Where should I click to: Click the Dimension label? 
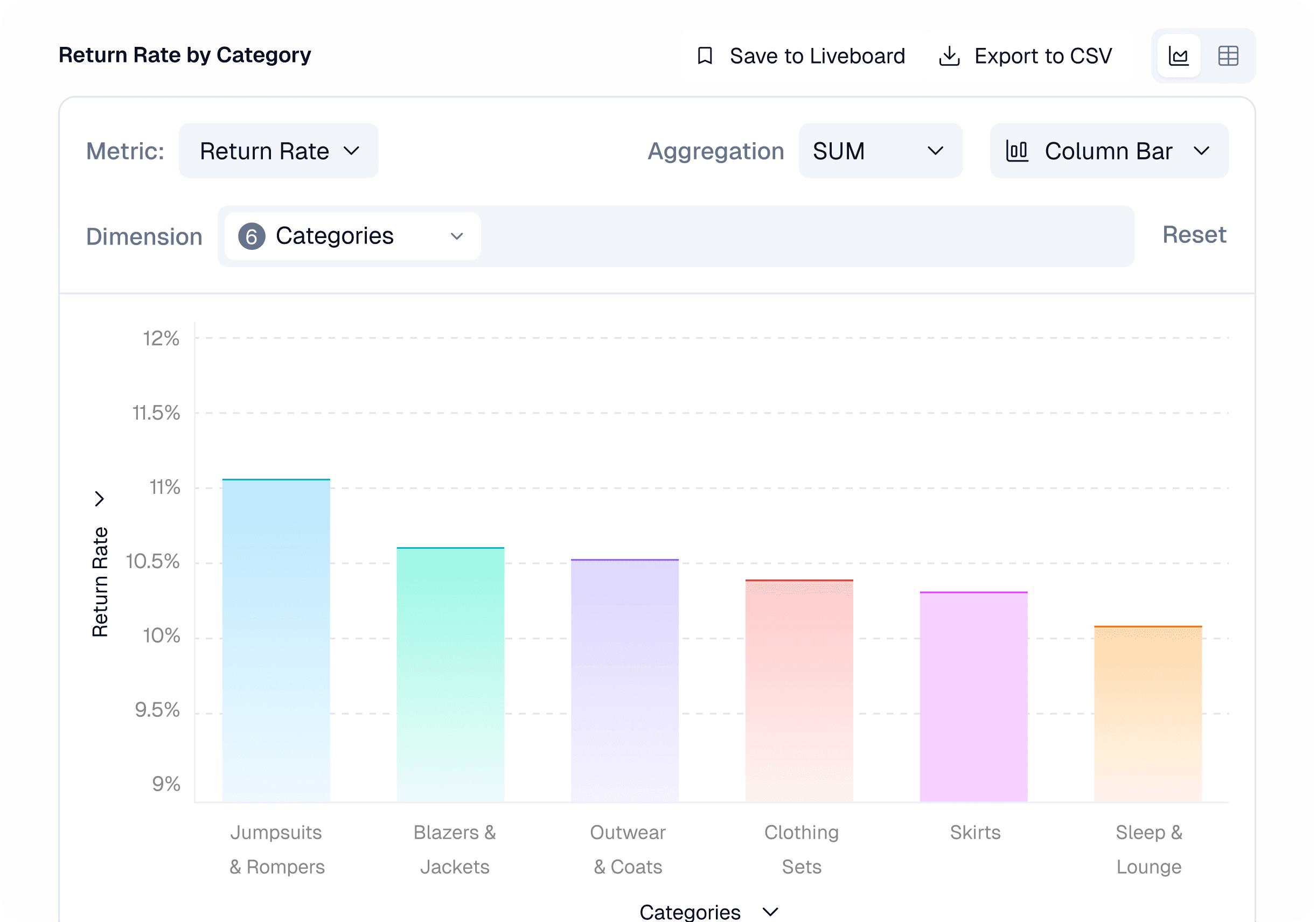click(x=144, y=236)
